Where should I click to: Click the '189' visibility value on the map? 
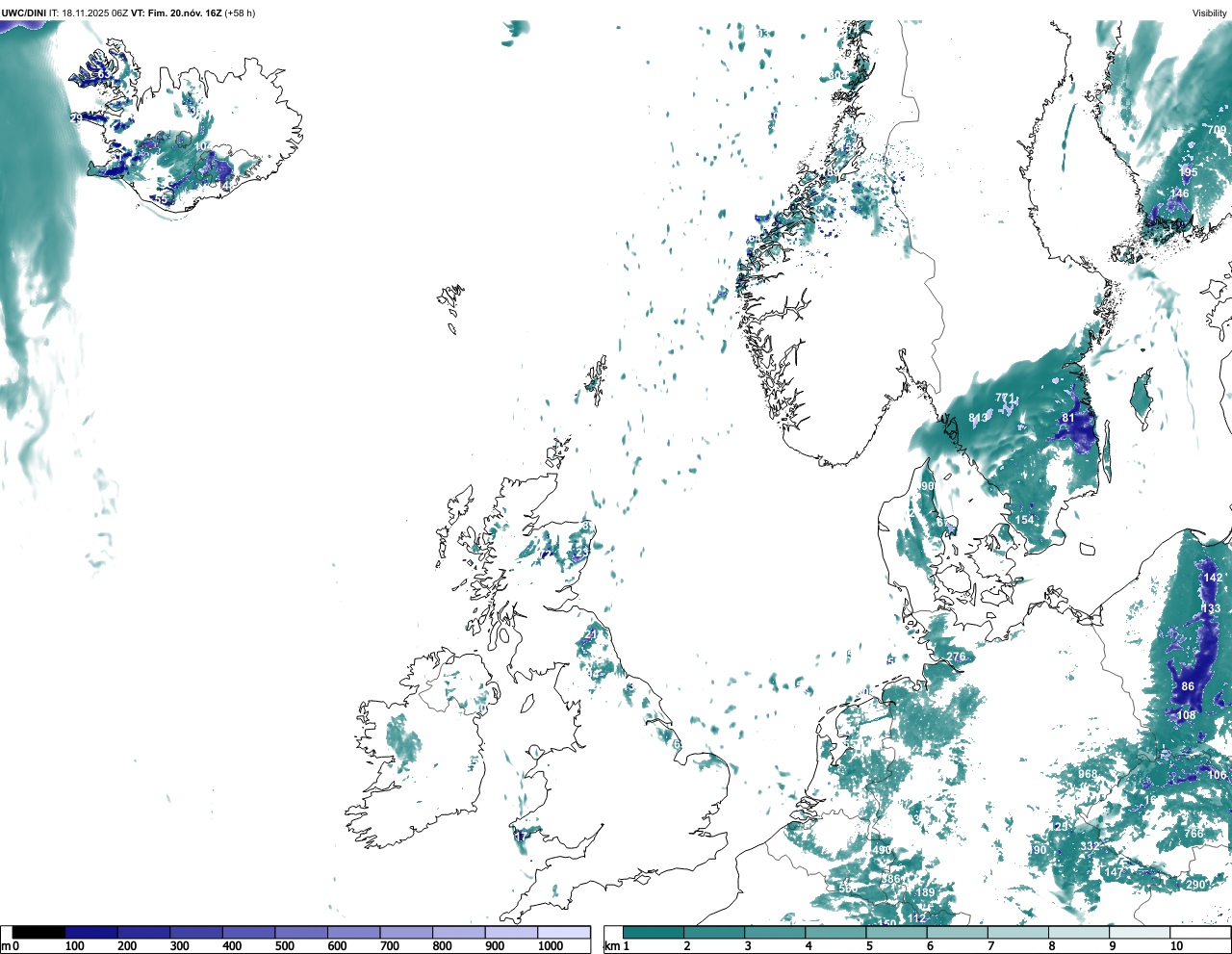coord(925,892)
